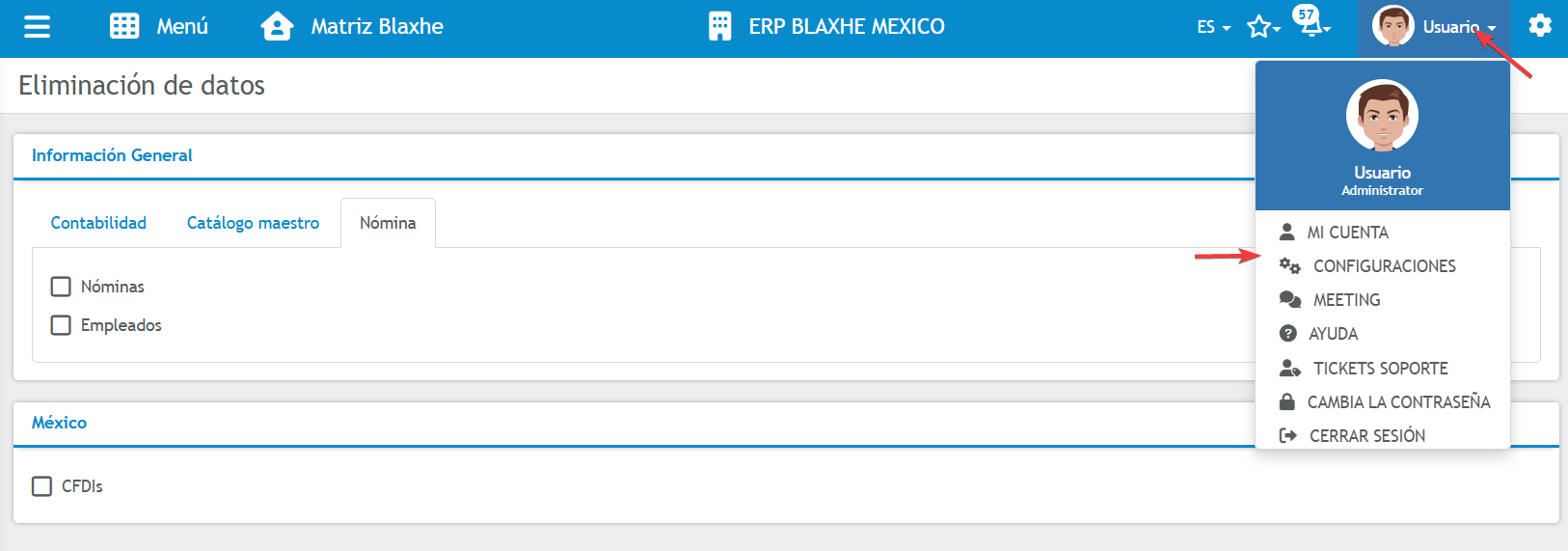
Task: Open the favorites star dropdown
Action: tap(1262, 27)
